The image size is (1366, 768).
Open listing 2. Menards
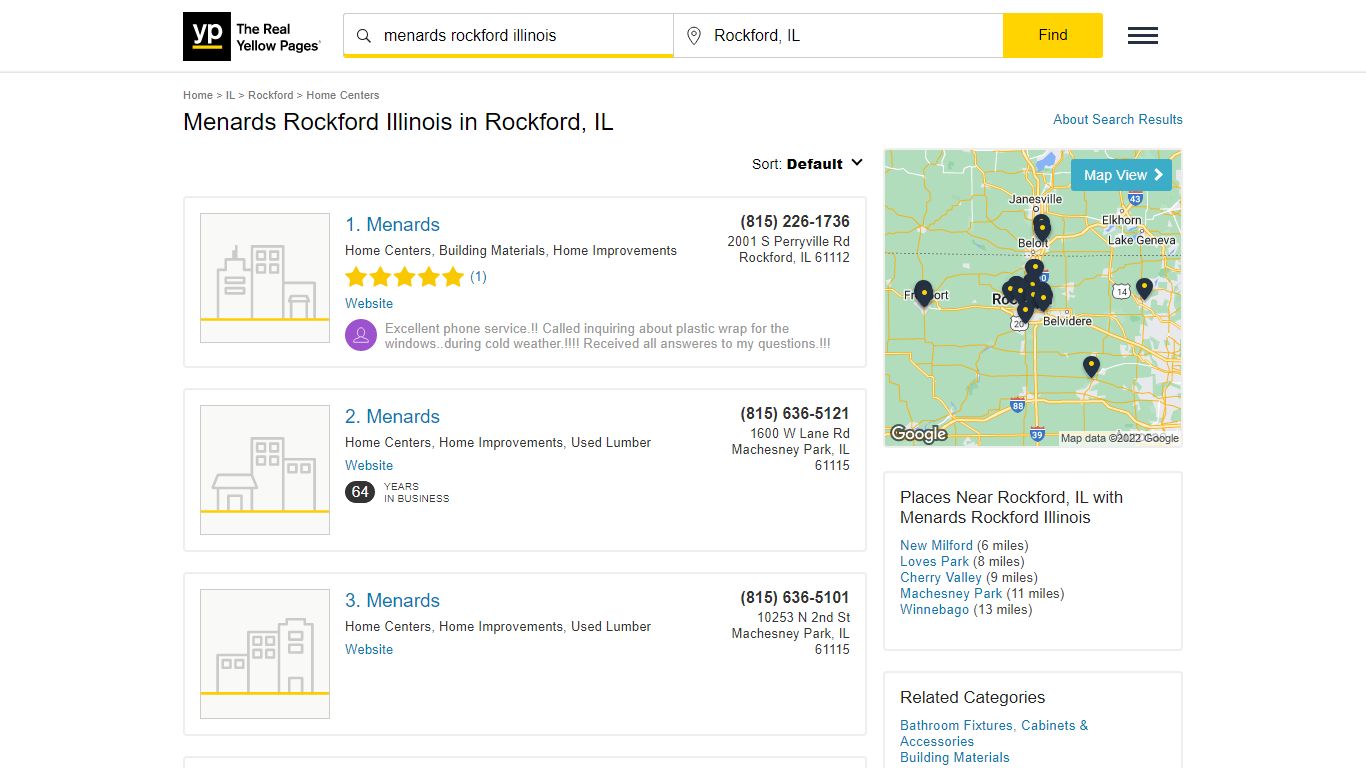(x=392, y=417)
